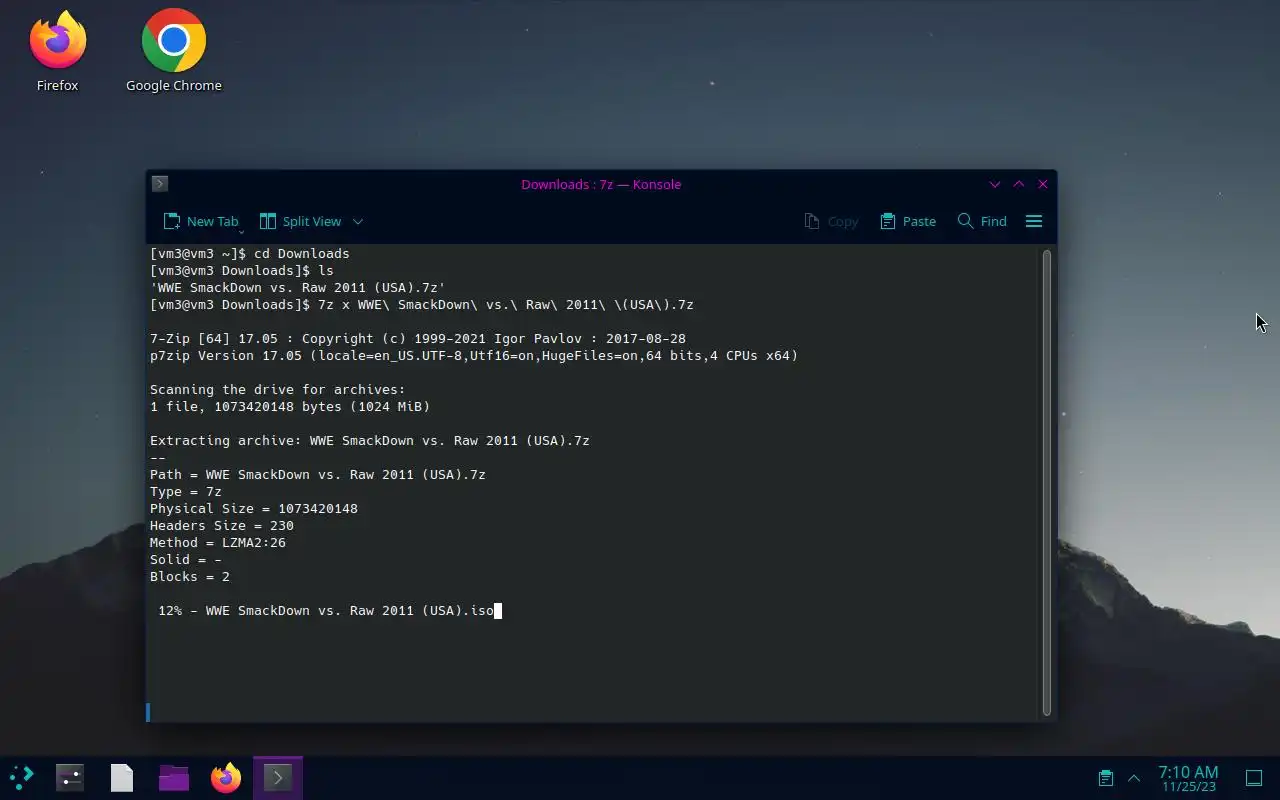Click the 'Scanning the drive for archives:' line
Screen dimensions: 1280x800
(x=278, y=390)
